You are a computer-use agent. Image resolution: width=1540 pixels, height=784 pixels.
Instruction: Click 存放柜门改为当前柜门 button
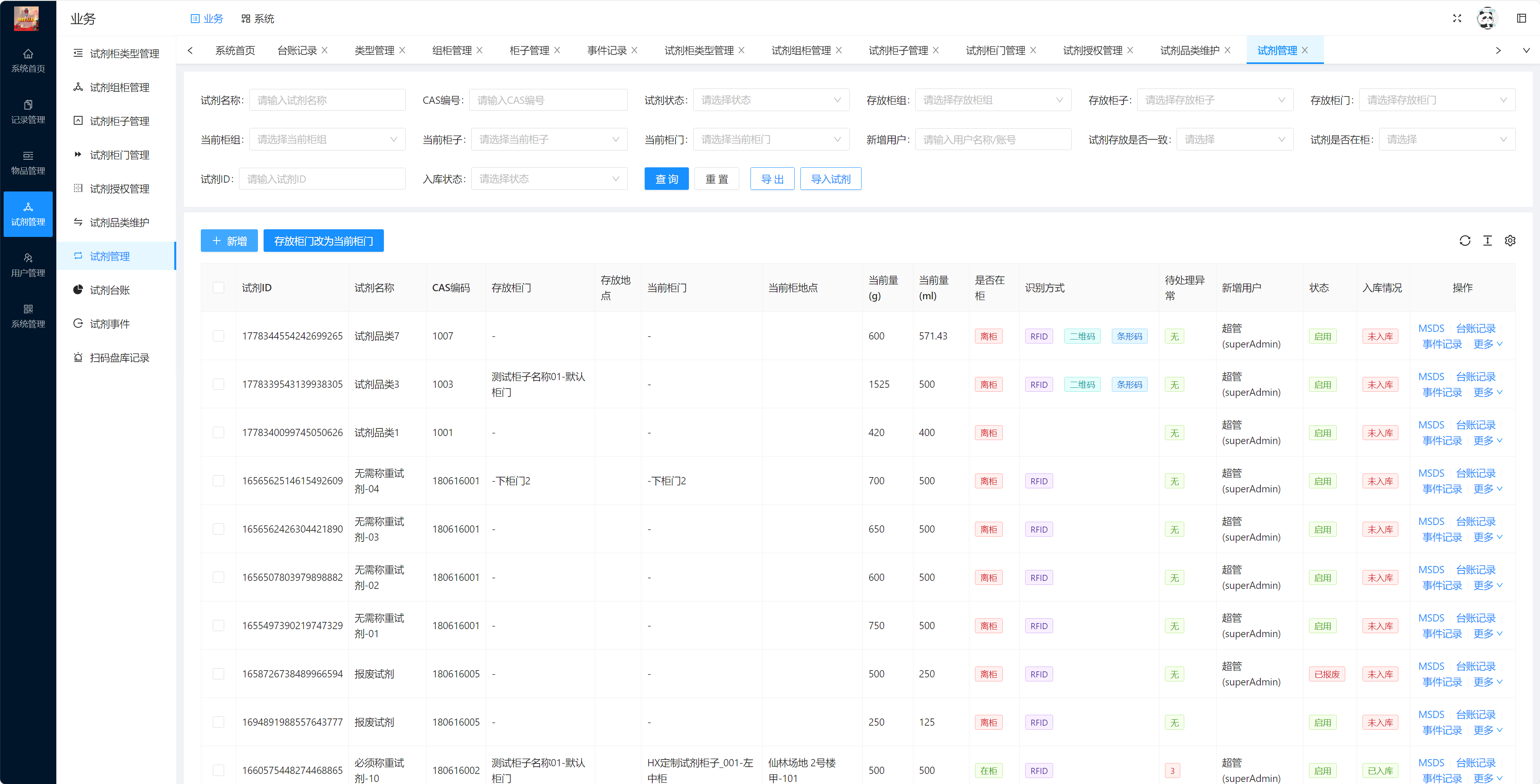click(324, 241)
